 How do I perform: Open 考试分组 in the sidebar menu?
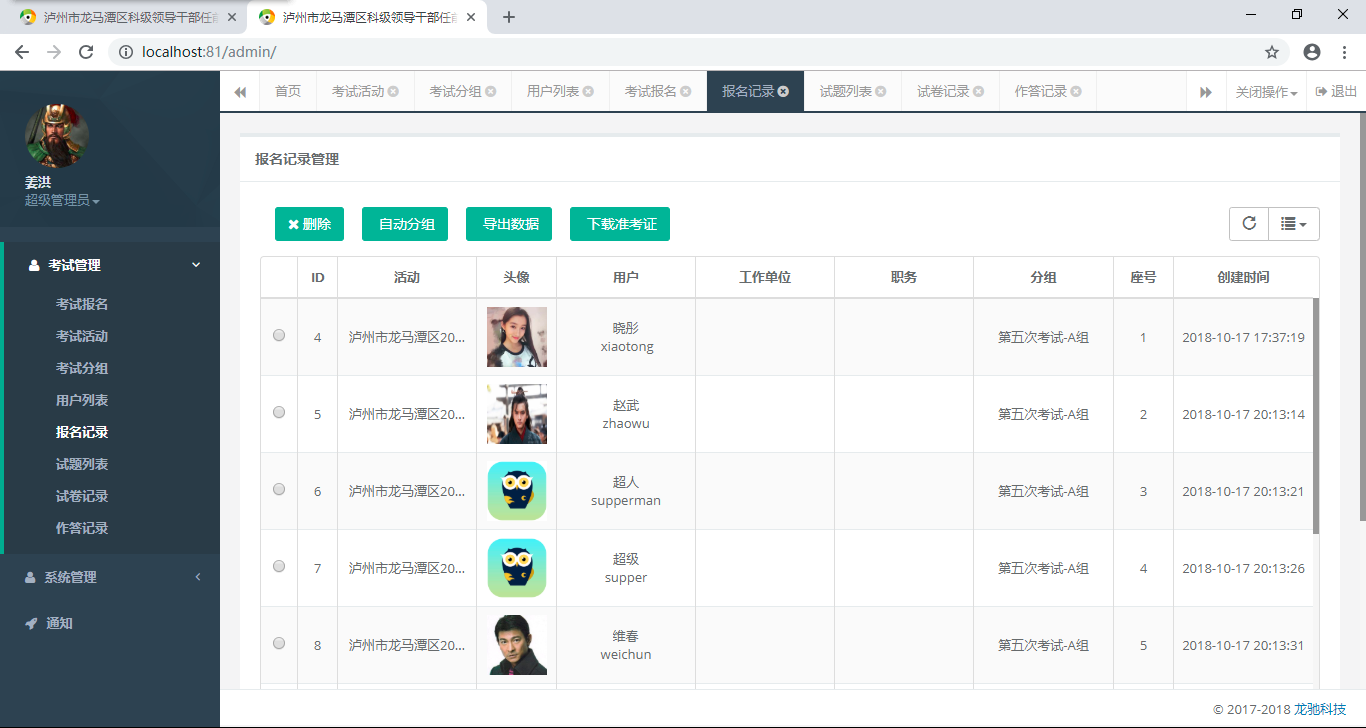[x=82, y=368]
